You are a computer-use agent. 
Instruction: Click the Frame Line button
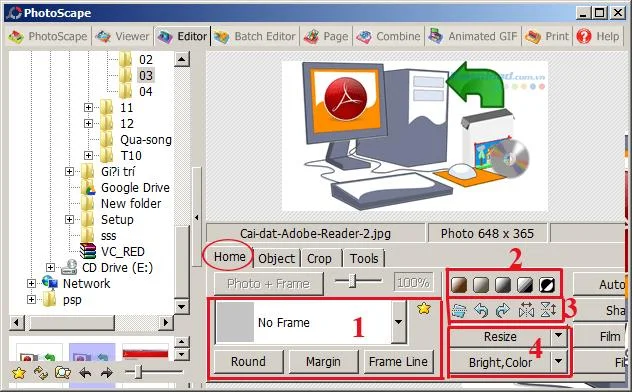click(398, 361)
